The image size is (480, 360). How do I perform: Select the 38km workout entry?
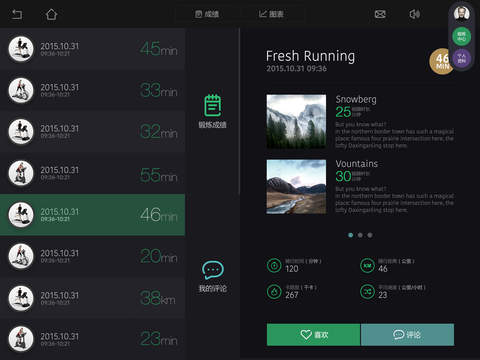click(92, 298)
